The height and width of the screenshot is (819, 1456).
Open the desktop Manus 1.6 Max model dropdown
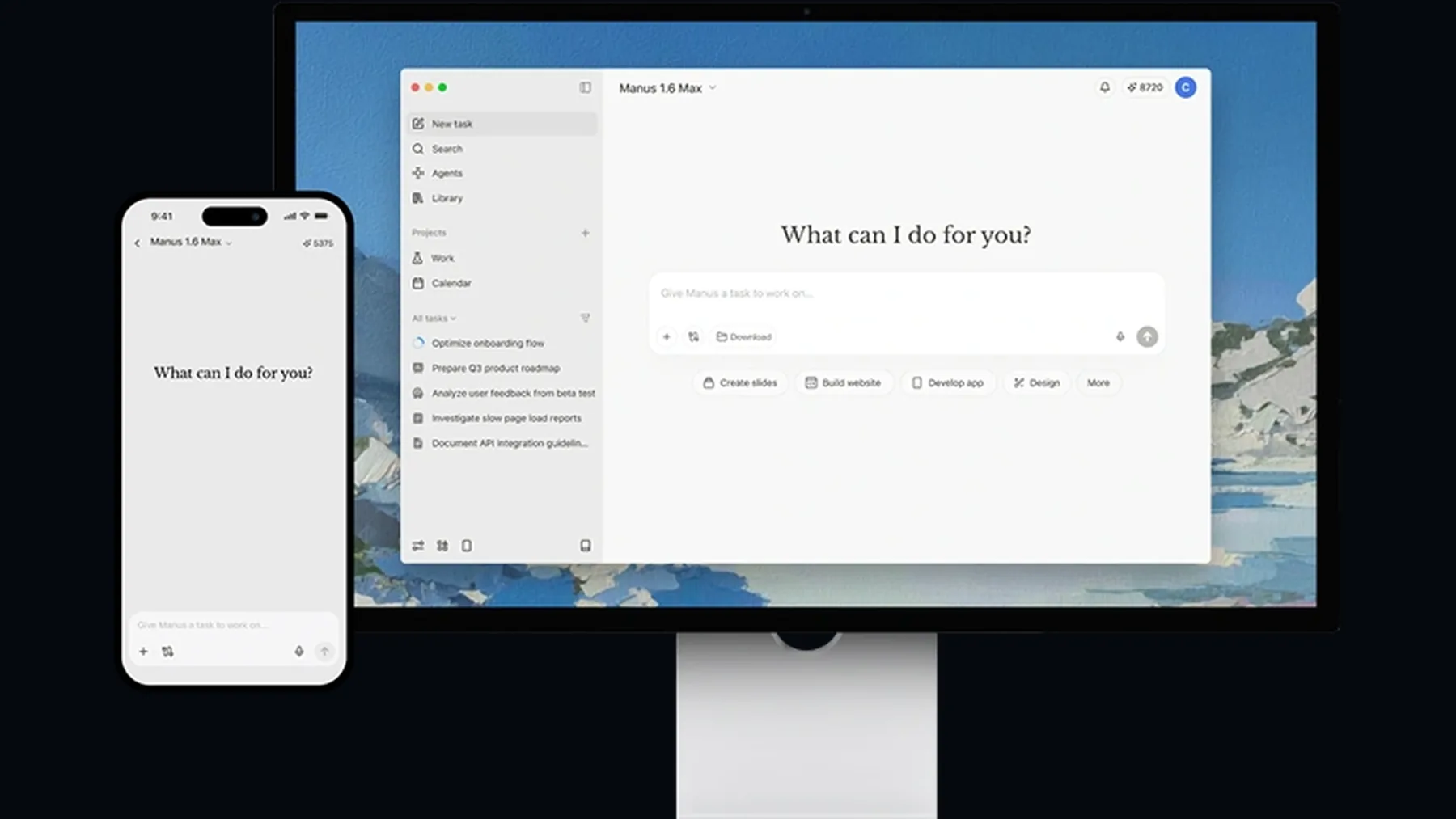pyautogui.click(x=668, y=88)
